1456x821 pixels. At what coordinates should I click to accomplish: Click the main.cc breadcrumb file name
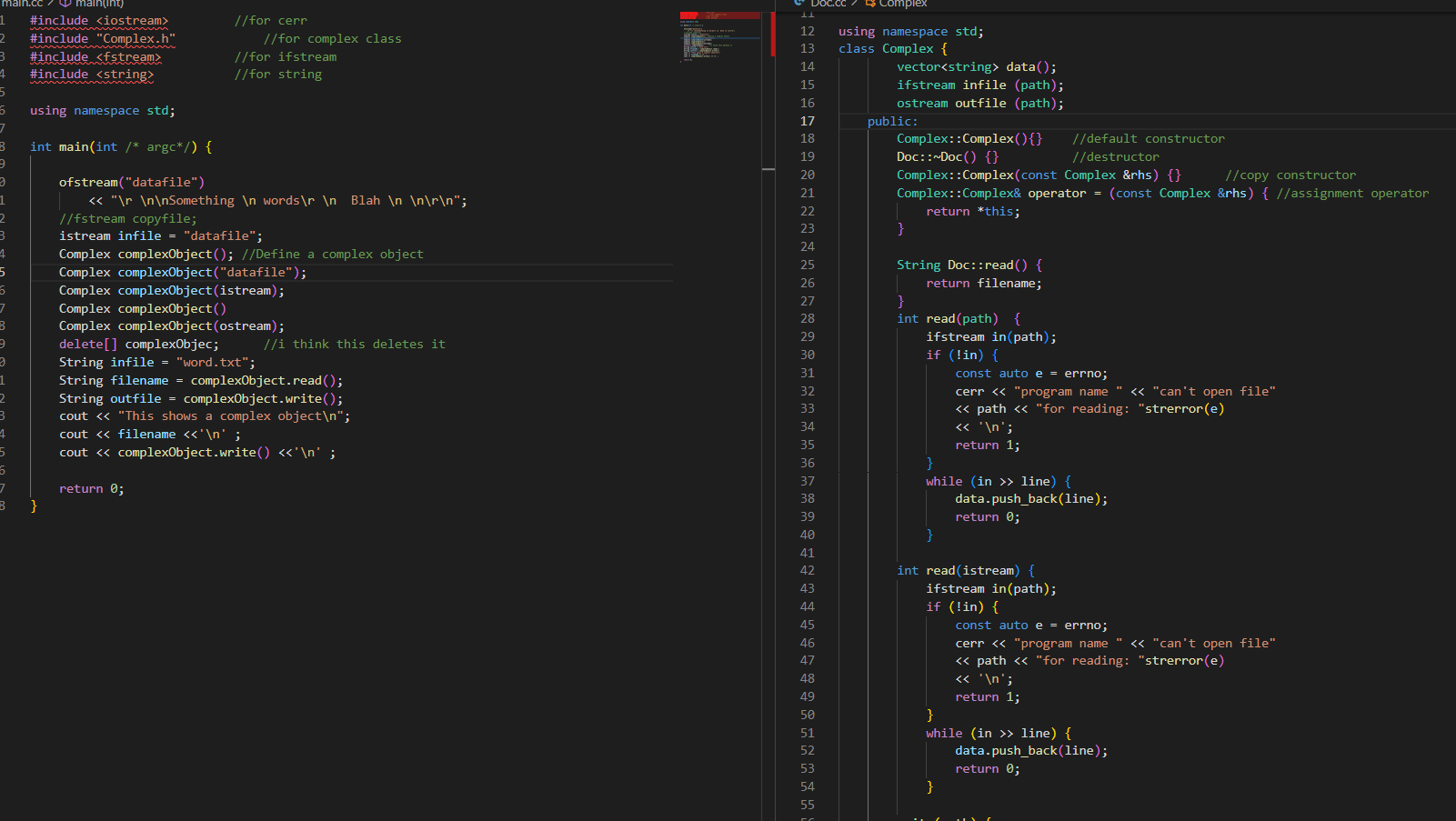[x=22, y=4]
